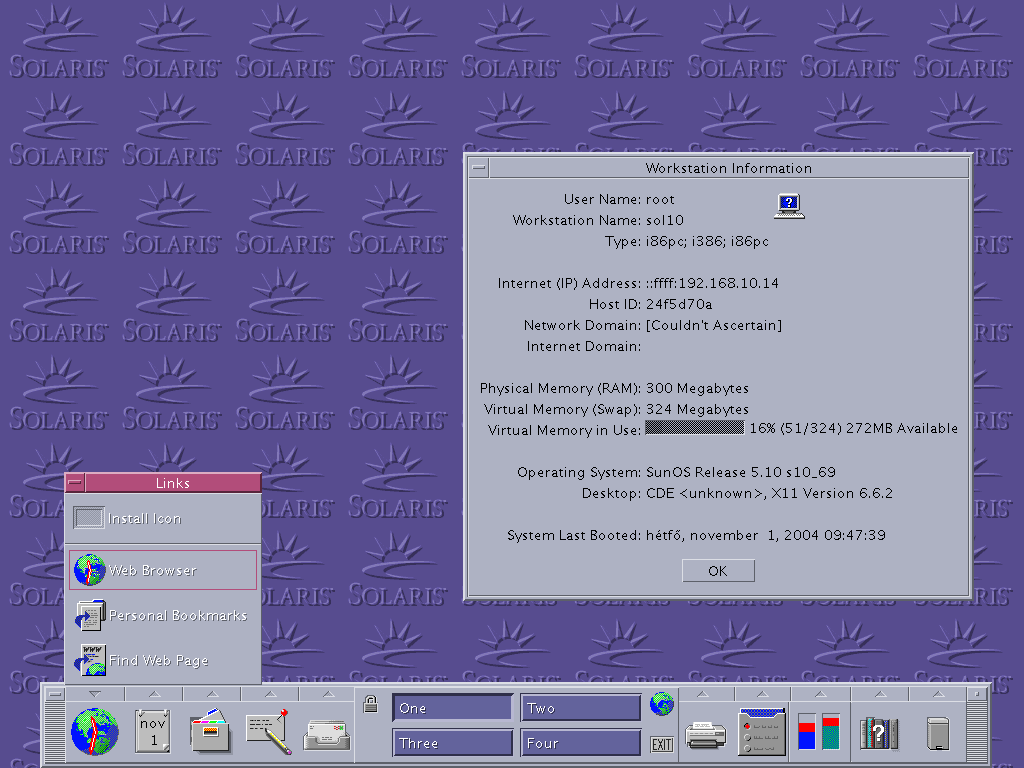Viewport: 1024px width, 768px height.
Task: Click Virtual Memory in Use progress bar
Action: point(694,428)
